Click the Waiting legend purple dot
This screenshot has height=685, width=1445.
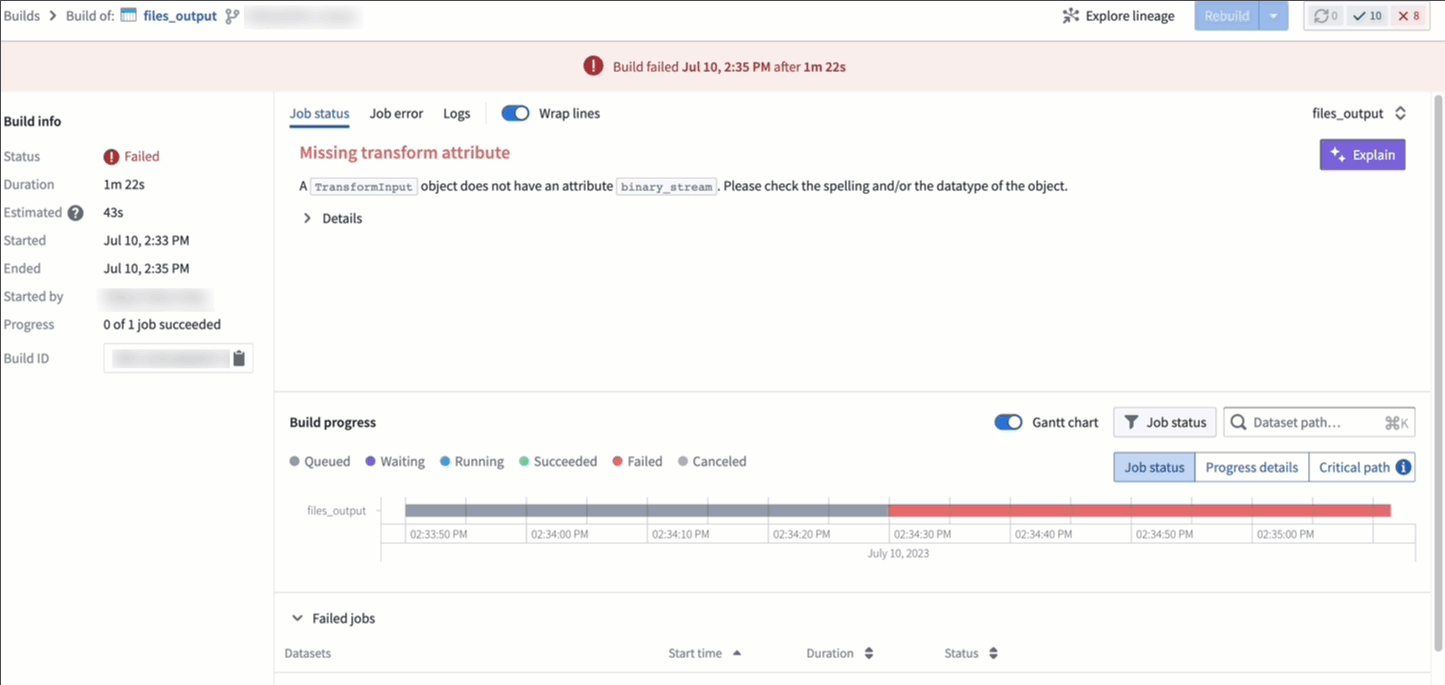pos(371,462)
